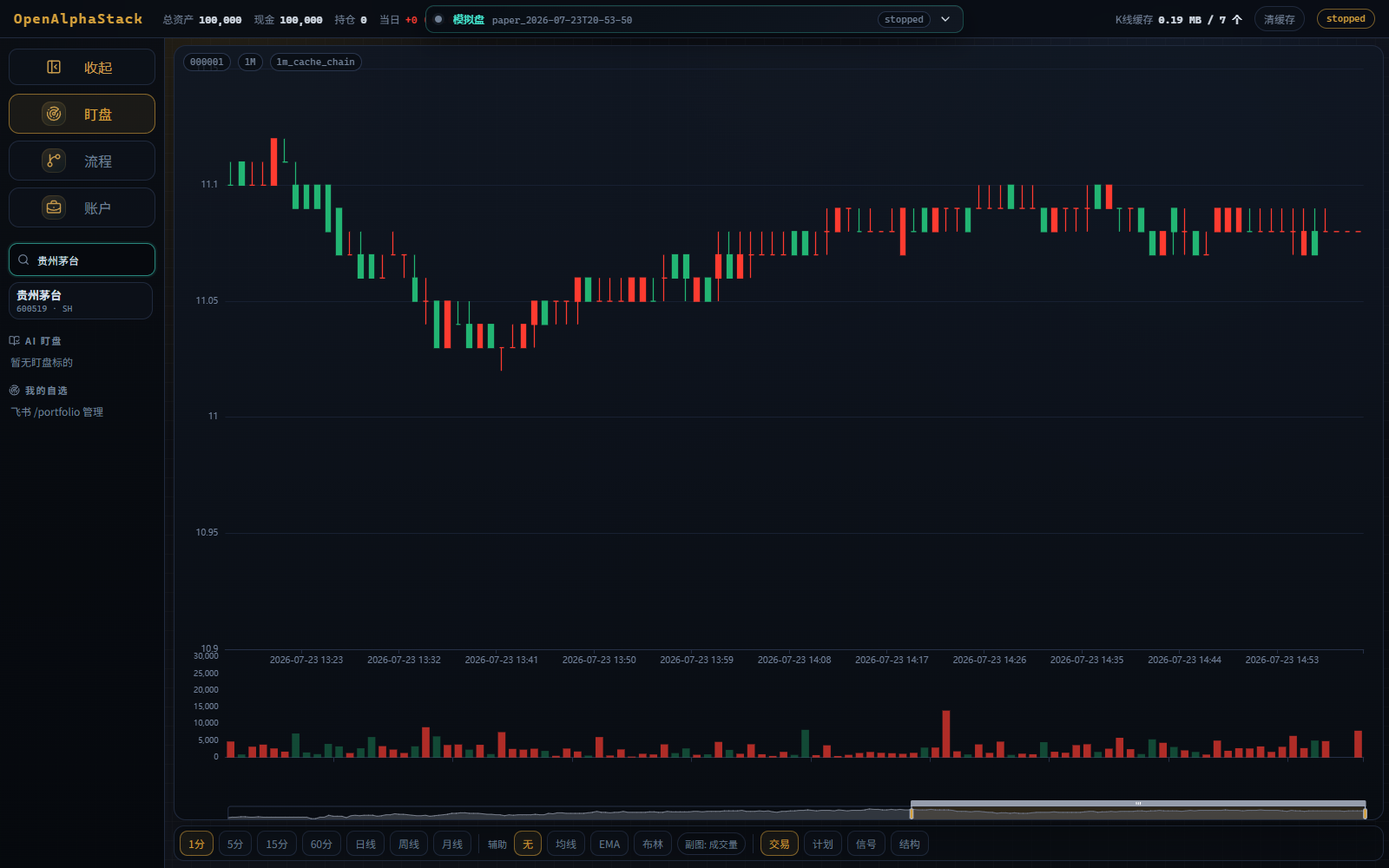Image resolution: width=1389 pixels, height=868 pixels.
Task: Click the overview timeline track
Action: click(569, 813)
